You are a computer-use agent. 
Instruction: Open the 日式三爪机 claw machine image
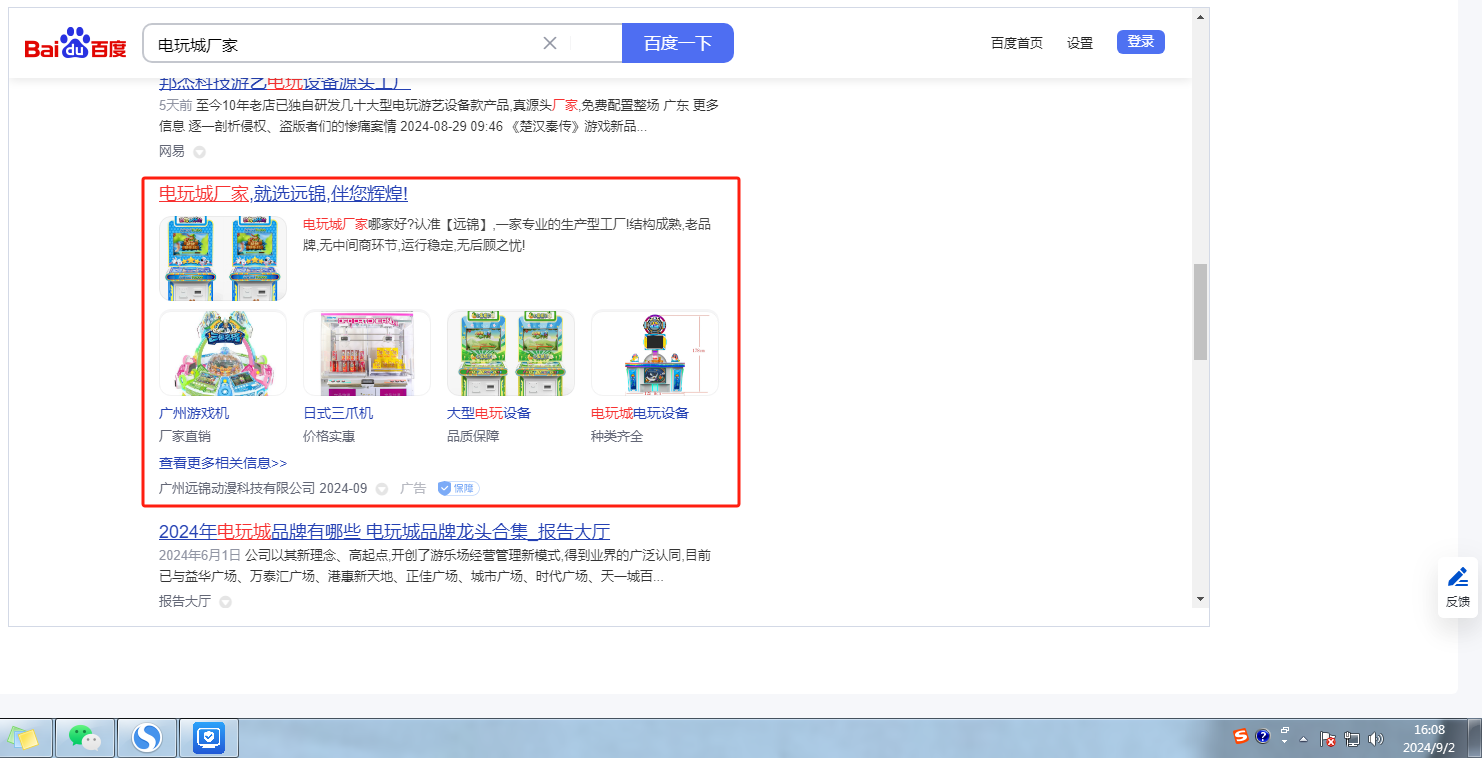point(367,353)
